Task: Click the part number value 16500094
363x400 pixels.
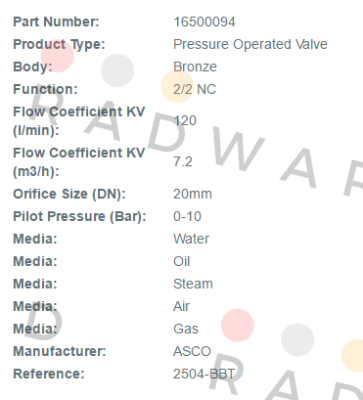Action: click(204, 22)
